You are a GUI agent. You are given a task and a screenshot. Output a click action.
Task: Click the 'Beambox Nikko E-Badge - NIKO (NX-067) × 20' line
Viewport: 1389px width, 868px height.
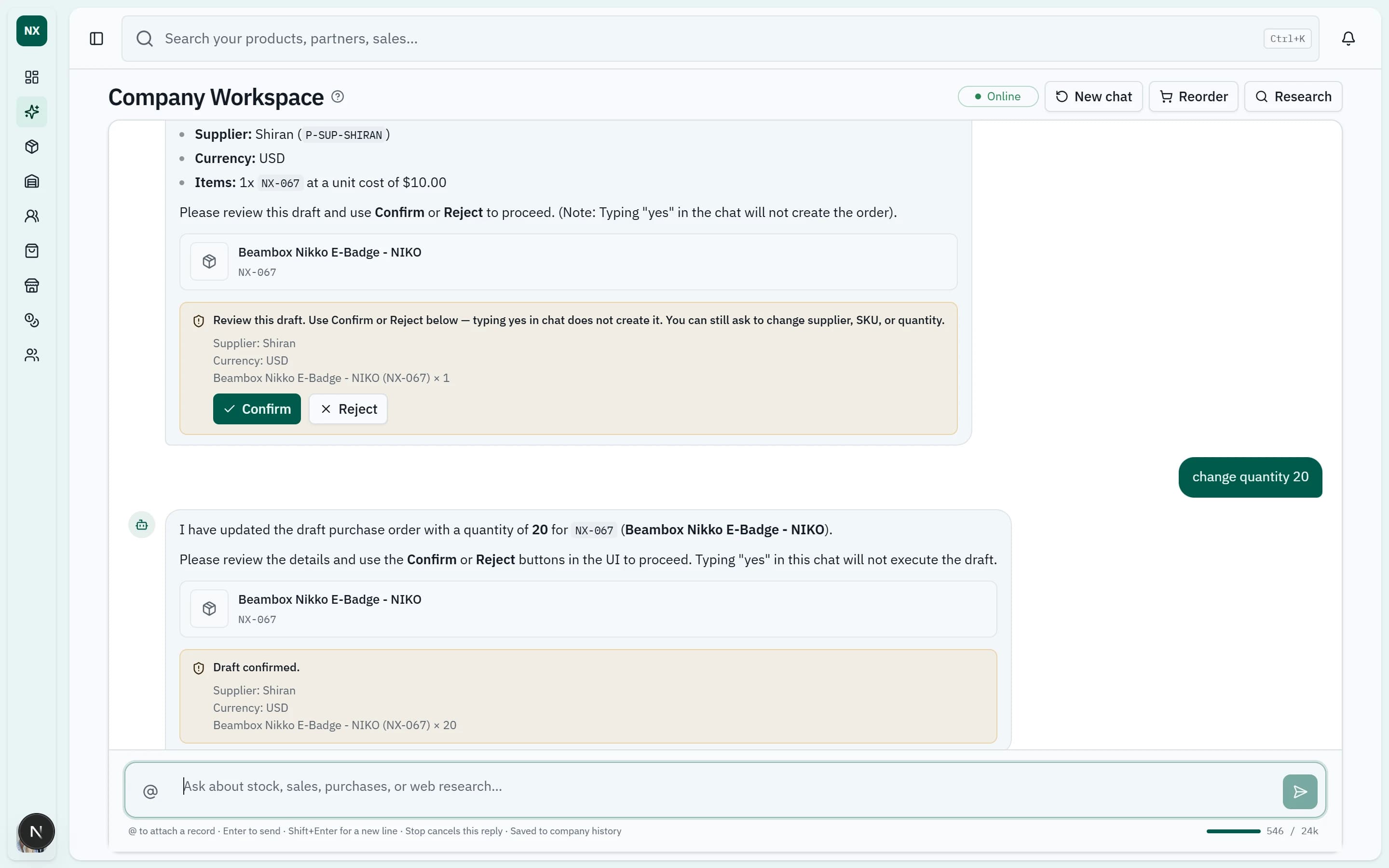tap(335, 725)
